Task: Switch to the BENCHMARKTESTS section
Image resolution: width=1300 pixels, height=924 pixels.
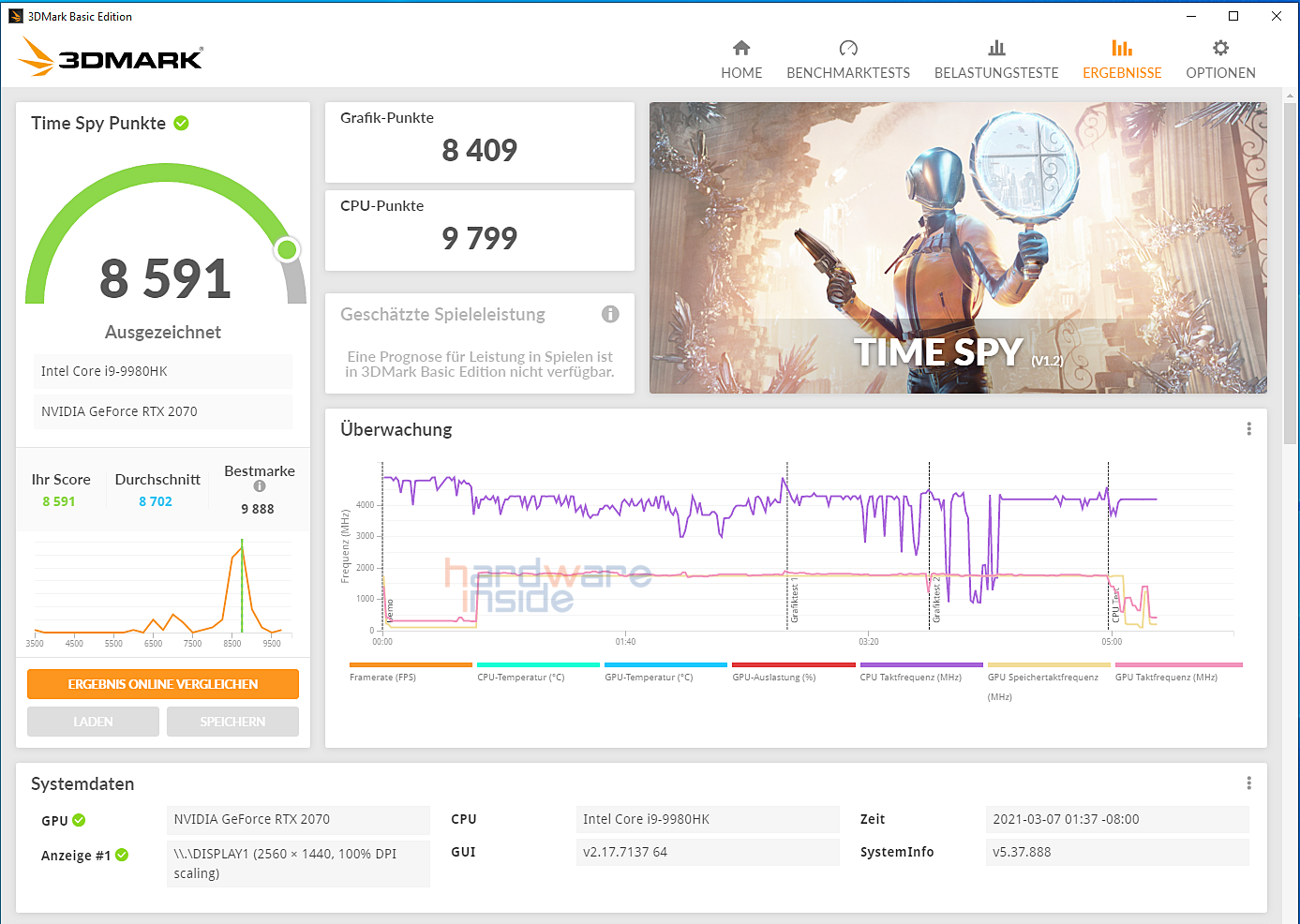Action: [x=848, y=72]
